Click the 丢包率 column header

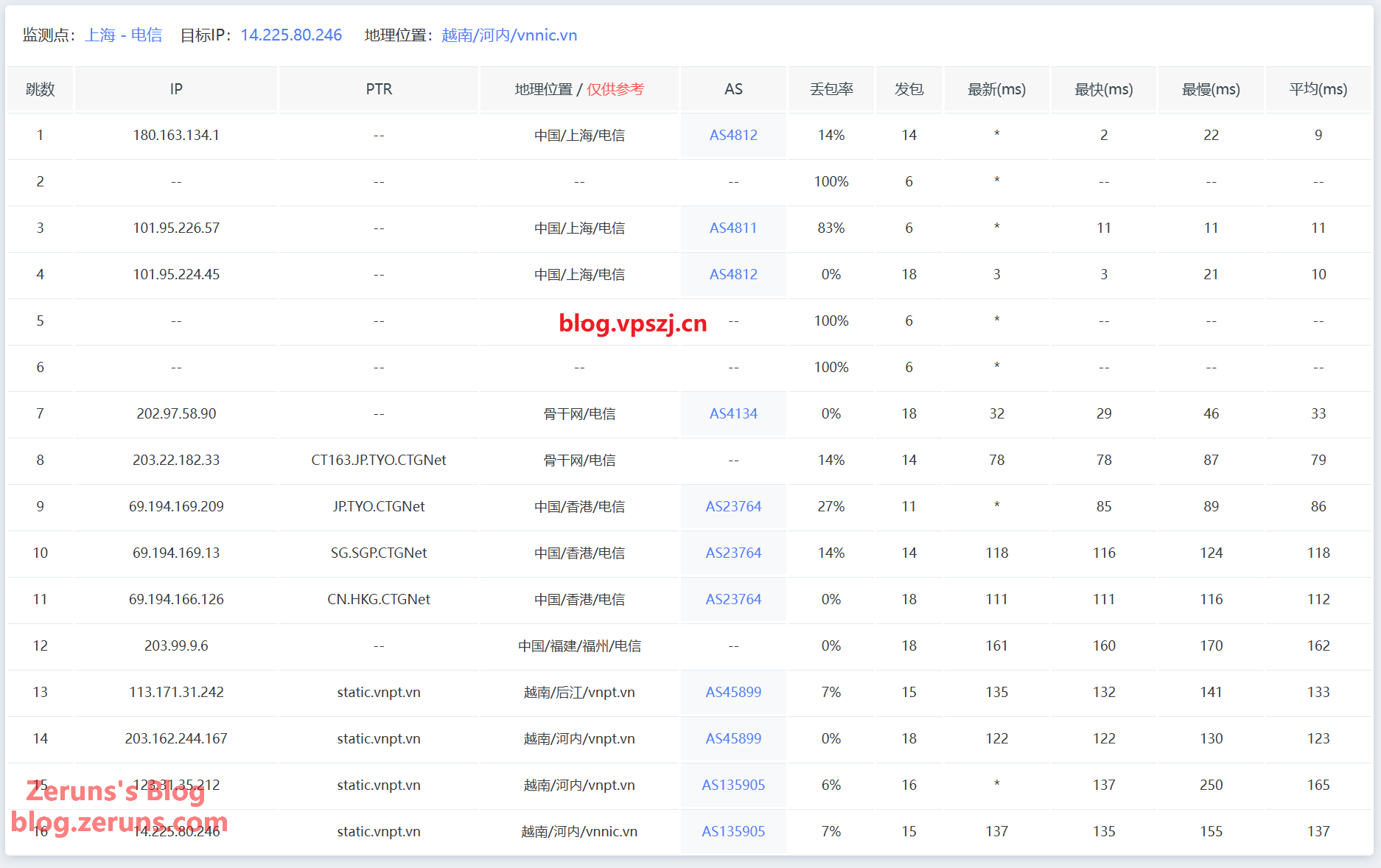tap(831, 89)
